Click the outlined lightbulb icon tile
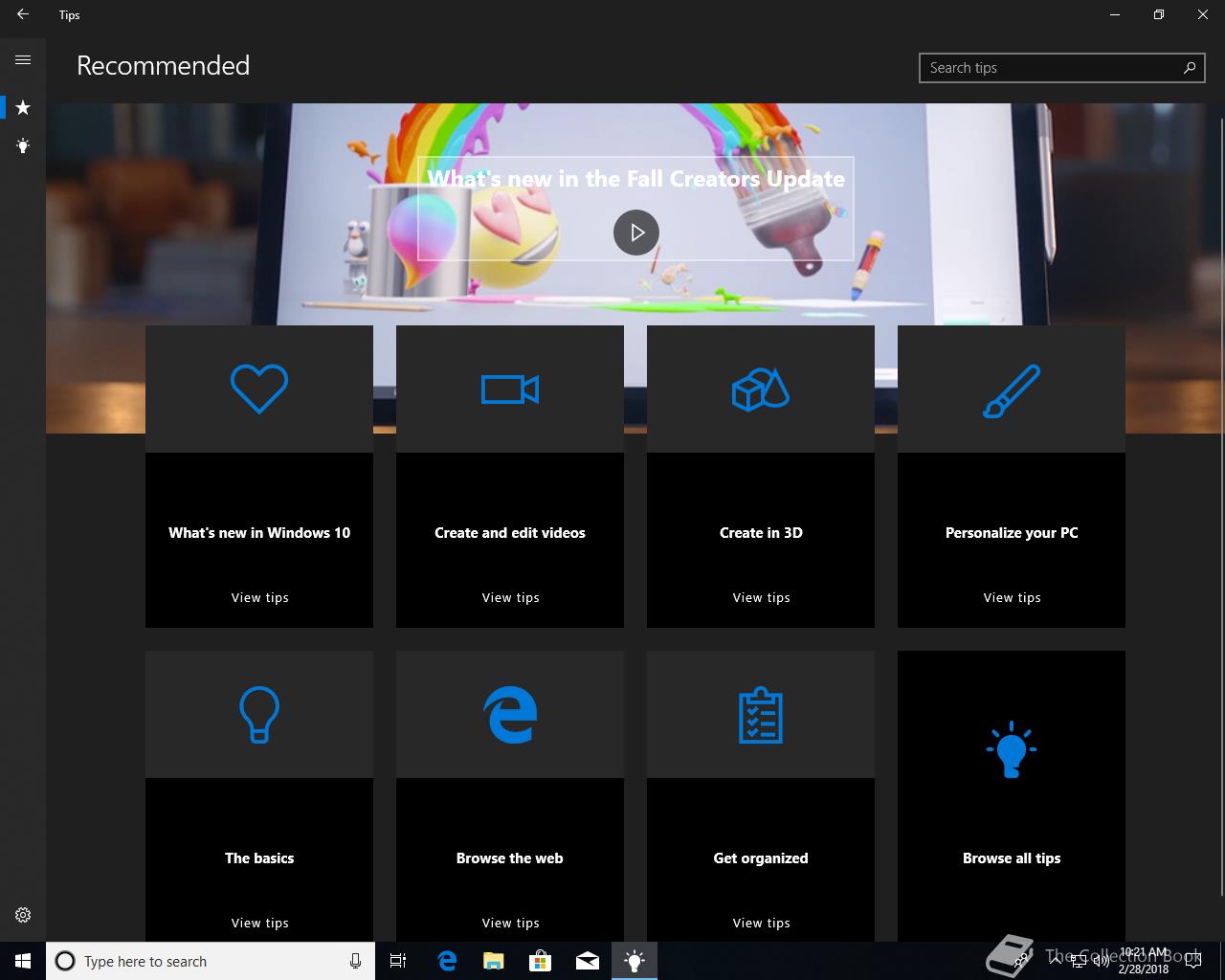Screen dimensions: 1225x980 pyautogui.click(x=259, y=715)
